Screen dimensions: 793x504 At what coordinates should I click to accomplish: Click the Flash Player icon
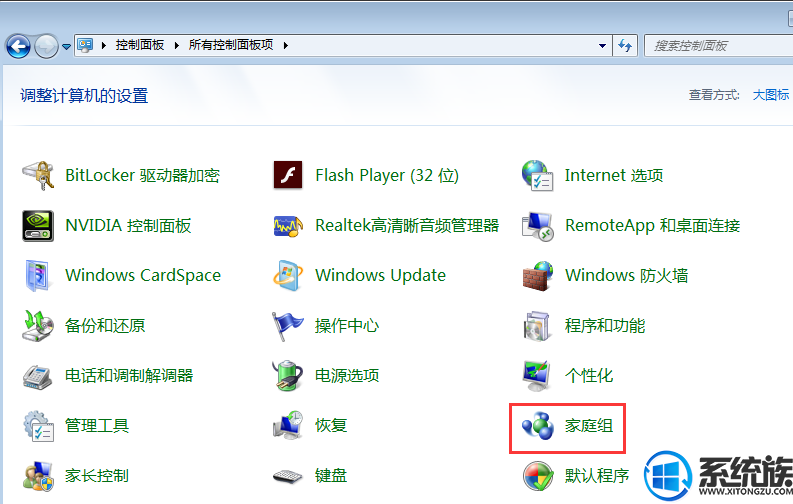[288, 175]
